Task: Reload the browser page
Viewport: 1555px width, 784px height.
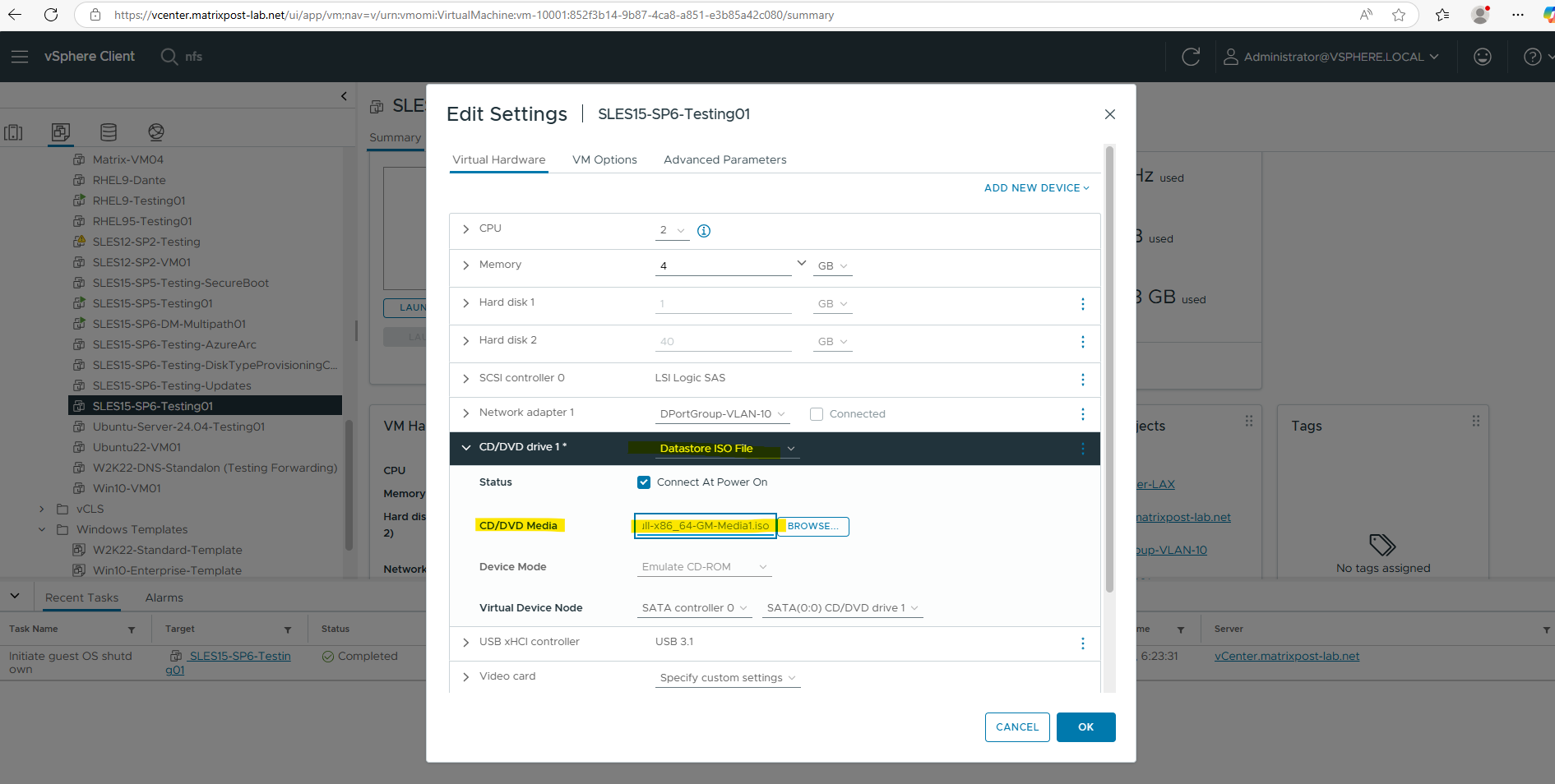Action: (51, 15)
